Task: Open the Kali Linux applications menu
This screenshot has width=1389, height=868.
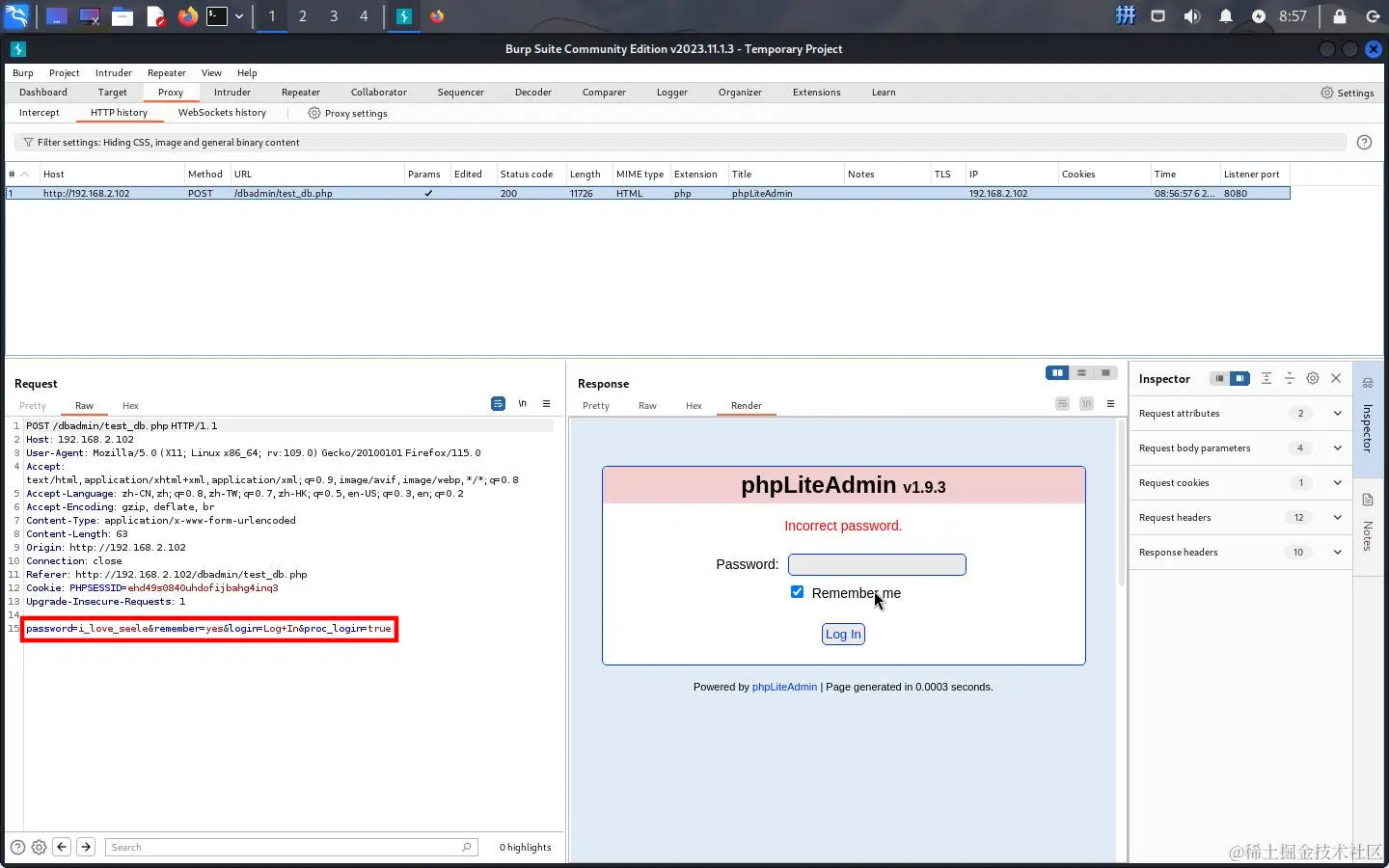Action: click(17, 16)
